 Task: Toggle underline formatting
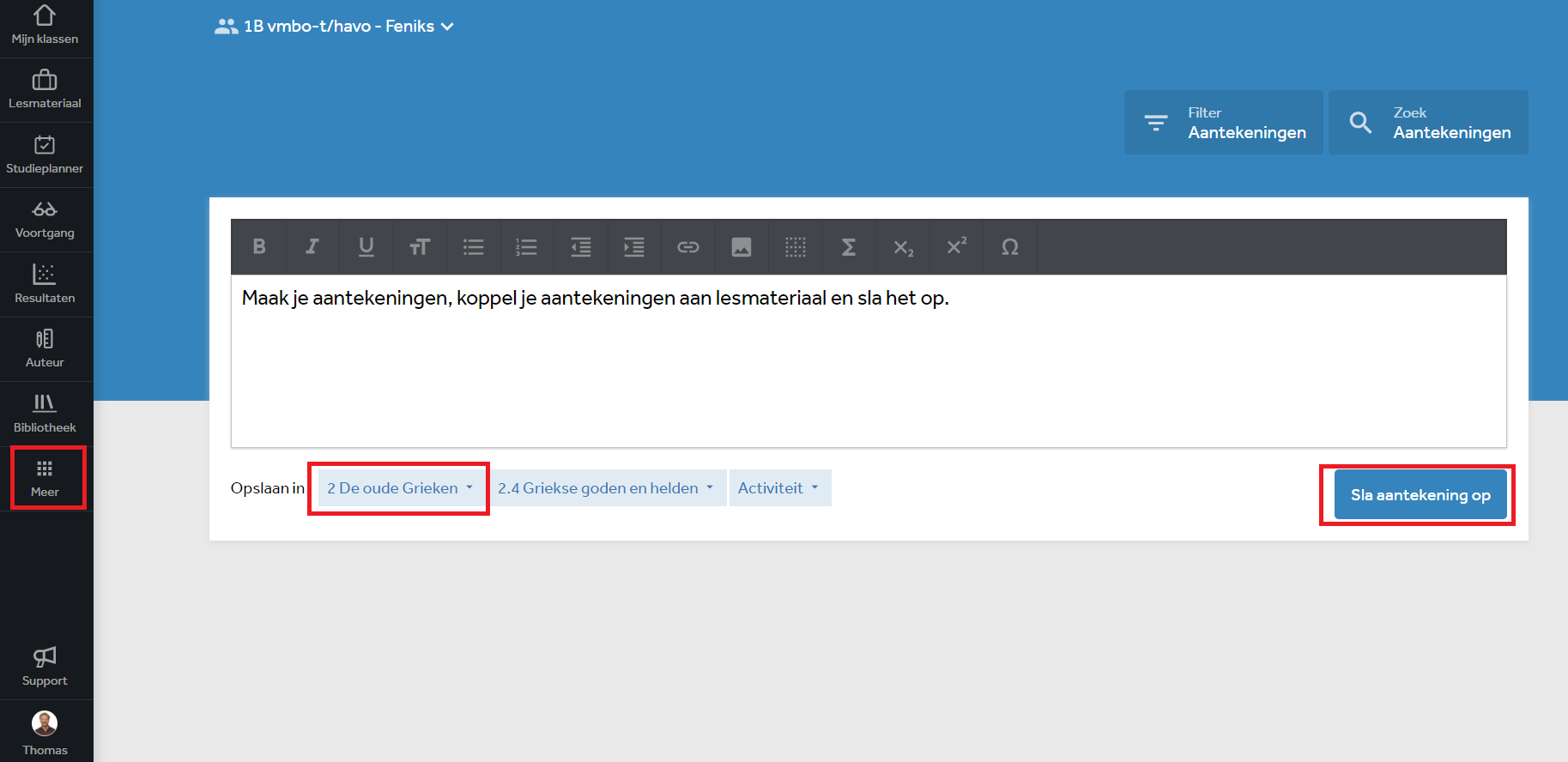coord(366,247)
